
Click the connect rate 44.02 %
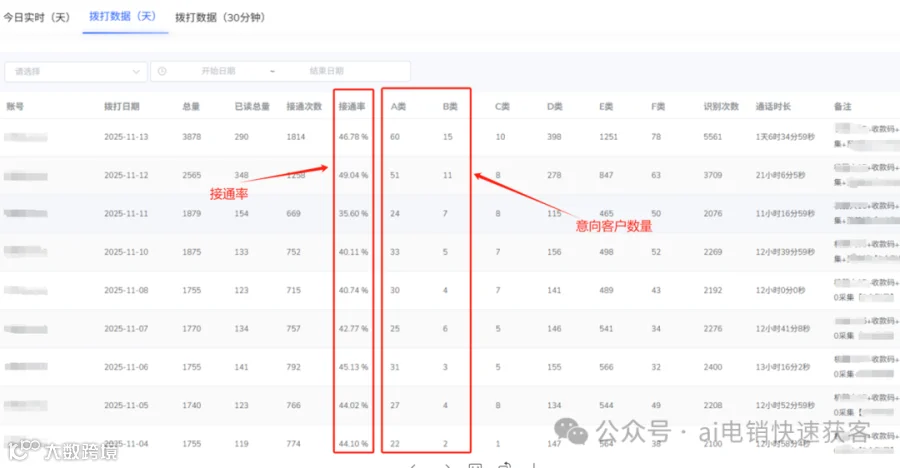[x=353, y=405]
